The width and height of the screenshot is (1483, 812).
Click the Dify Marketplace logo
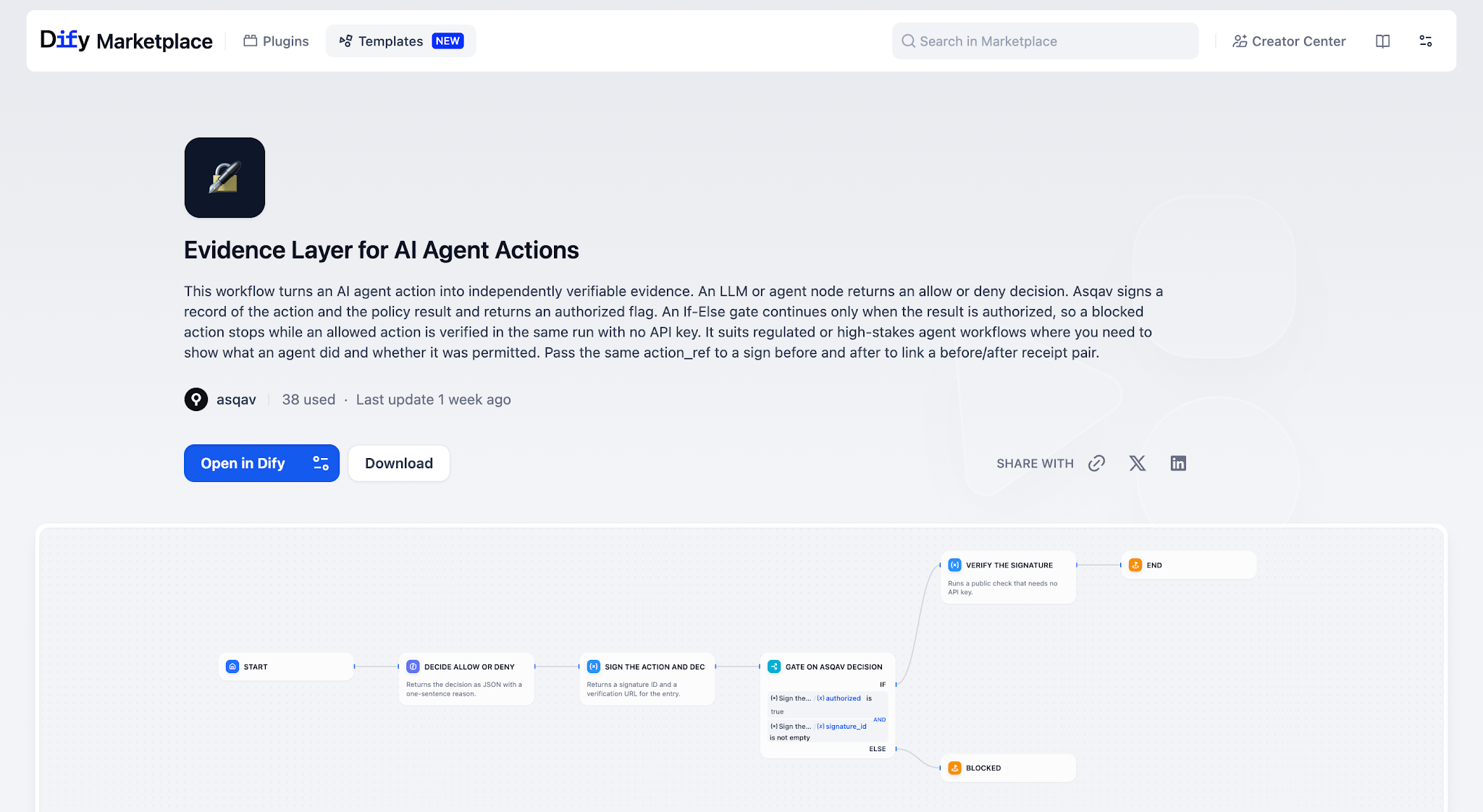tap(127, 41)
